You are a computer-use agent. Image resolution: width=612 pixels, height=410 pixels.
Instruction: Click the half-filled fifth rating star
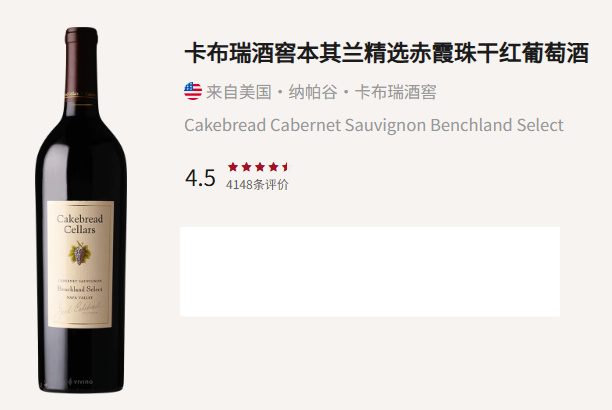coord(286,167)
